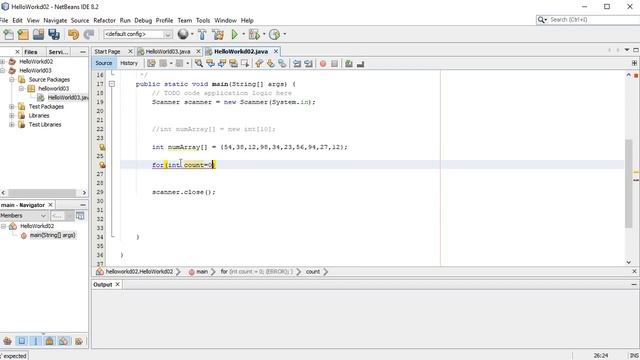The image size is (640, 360).
Task: Collapse main method fold at line 17
Action: coord(111,84)
